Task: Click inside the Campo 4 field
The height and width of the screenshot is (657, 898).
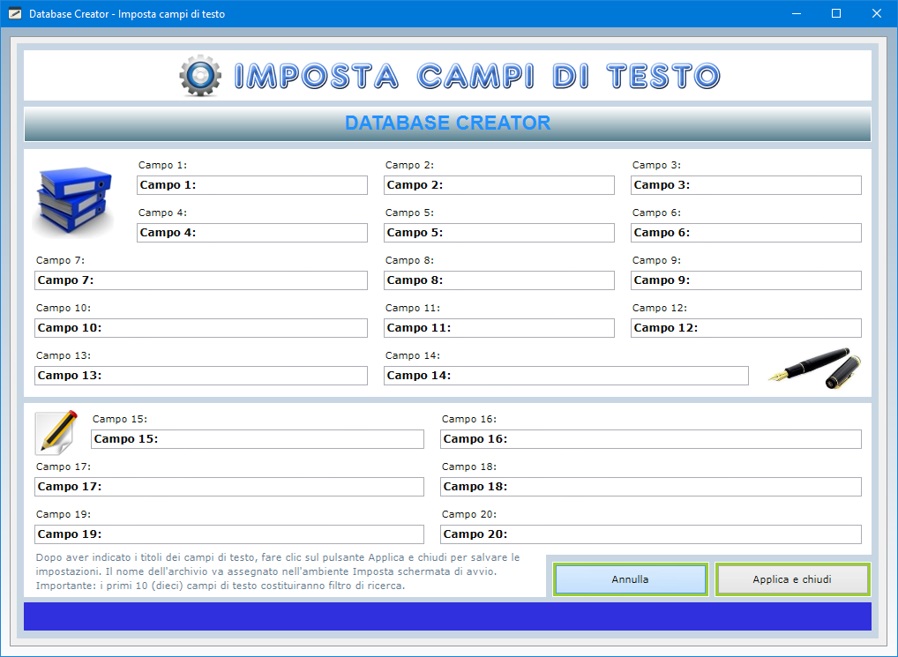Action: (252, 233)
